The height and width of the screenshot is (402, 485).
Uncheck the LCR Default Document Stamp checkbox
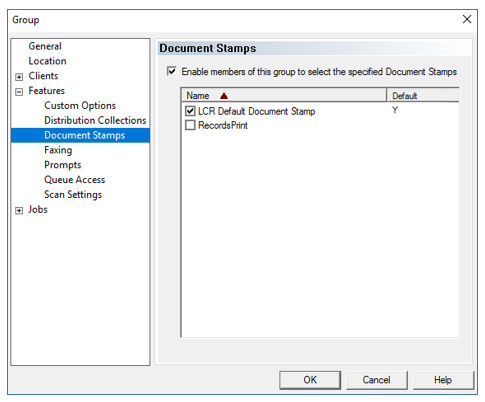(x=190, y=111)
